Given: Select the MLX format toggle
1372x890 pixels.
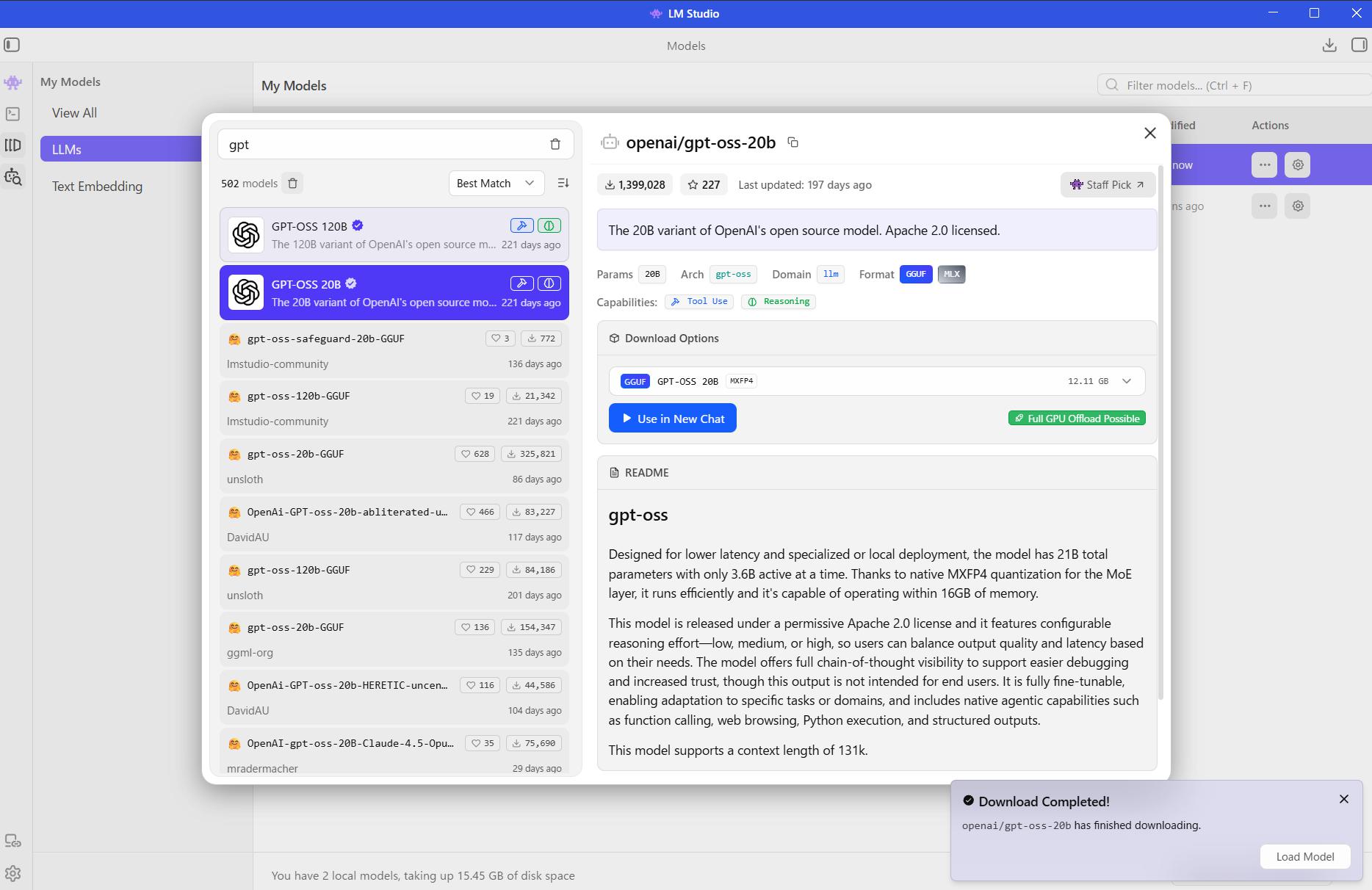Looking at the screenshot, I should coord(951,274).
